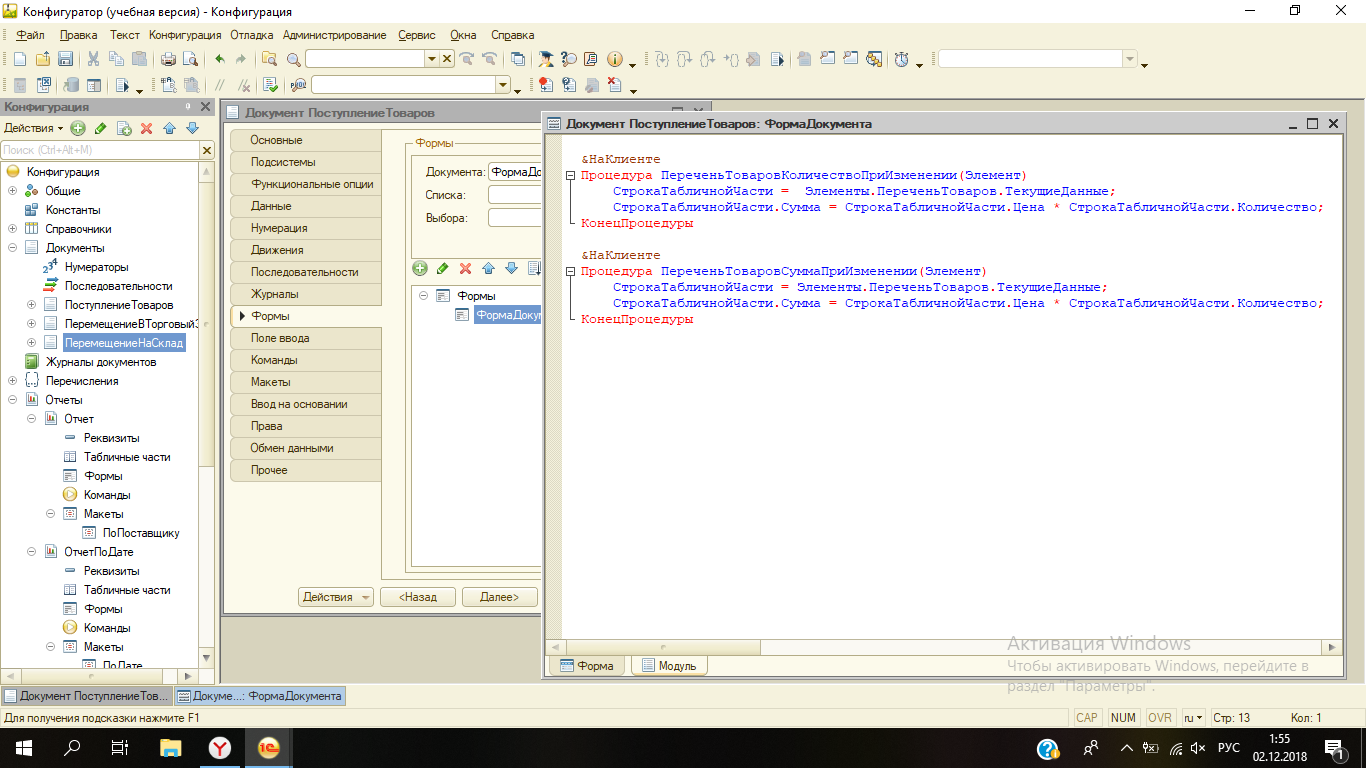The height and width of the screenshot is (768, 1366).
Task: Select ПоПоставщику layout in tree
Action: coord(141,533)
